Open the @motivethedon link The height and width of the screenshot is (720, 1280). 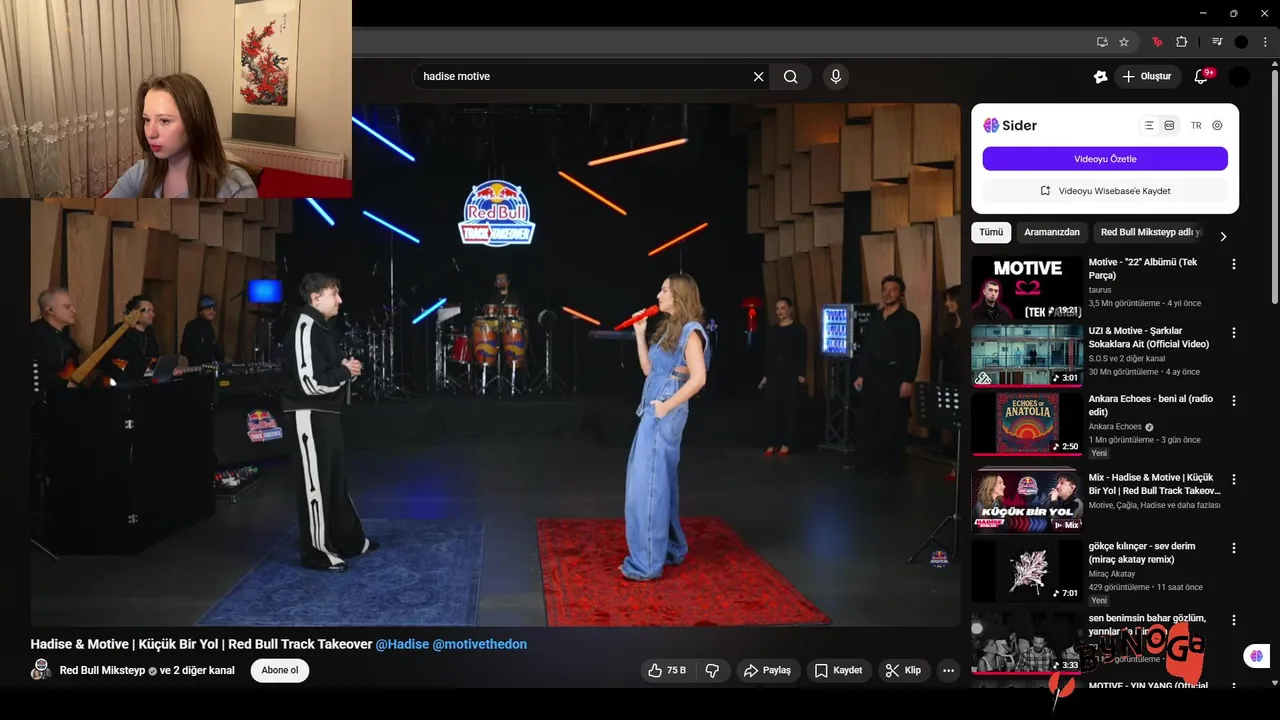[479, 644]
